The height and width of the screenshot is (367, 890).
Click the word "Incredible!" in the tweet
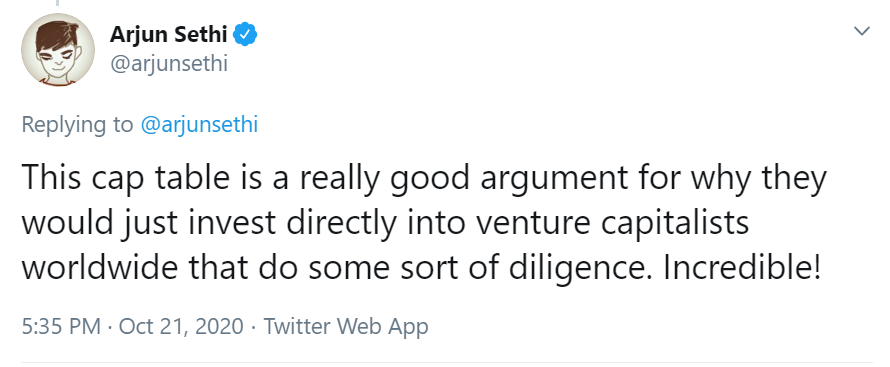[741, 269]
